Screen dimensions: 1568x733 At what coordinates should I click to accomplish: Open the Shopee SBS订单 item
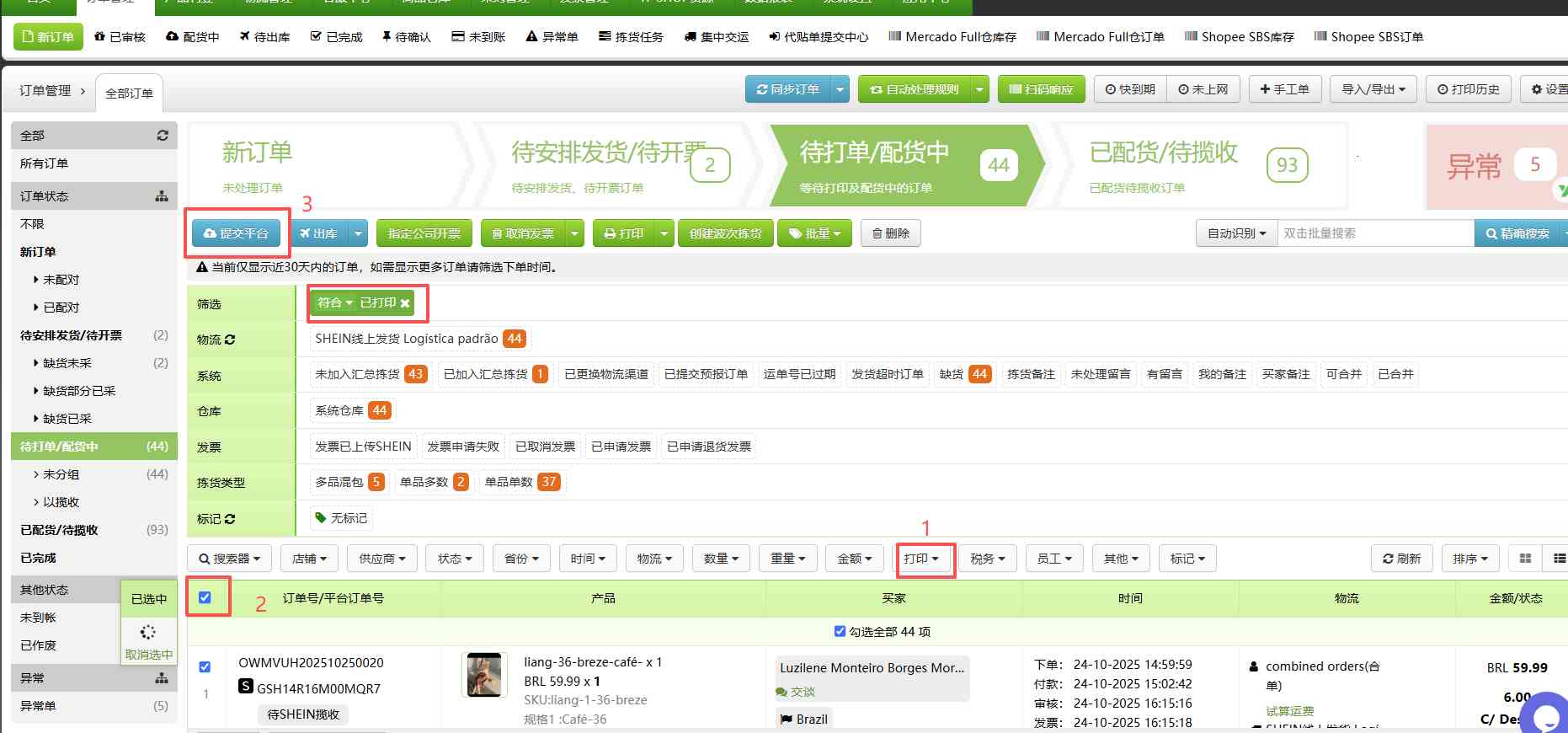(1368, 37)
